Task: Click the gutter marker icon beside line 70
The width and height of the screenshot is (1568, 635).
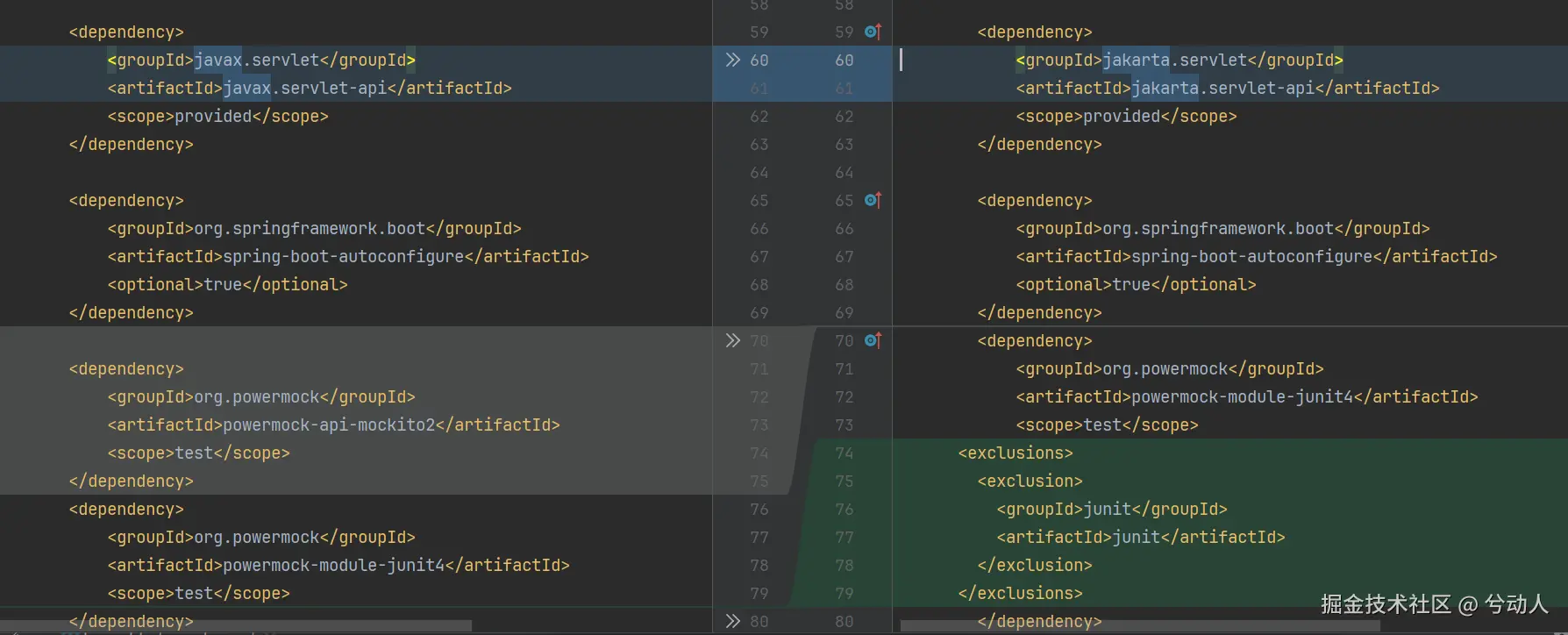Action: pos(873,340)
